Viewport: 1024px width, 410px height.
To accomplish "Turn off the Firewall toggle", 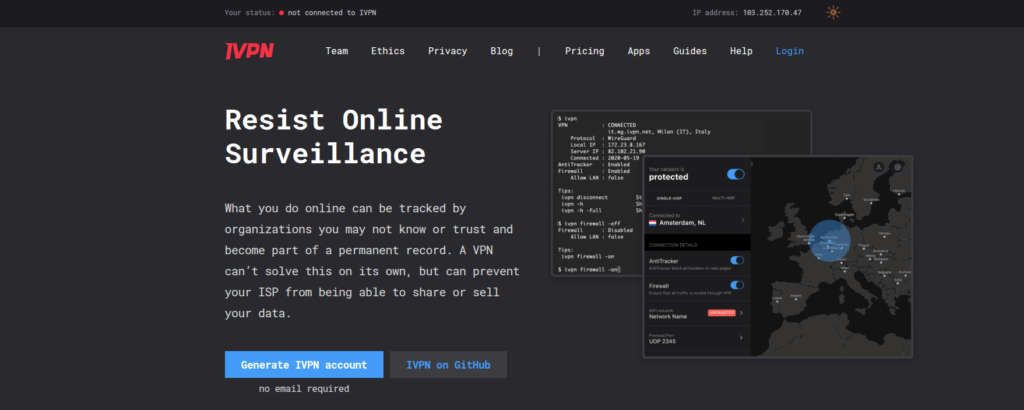I will coord(737,286).
